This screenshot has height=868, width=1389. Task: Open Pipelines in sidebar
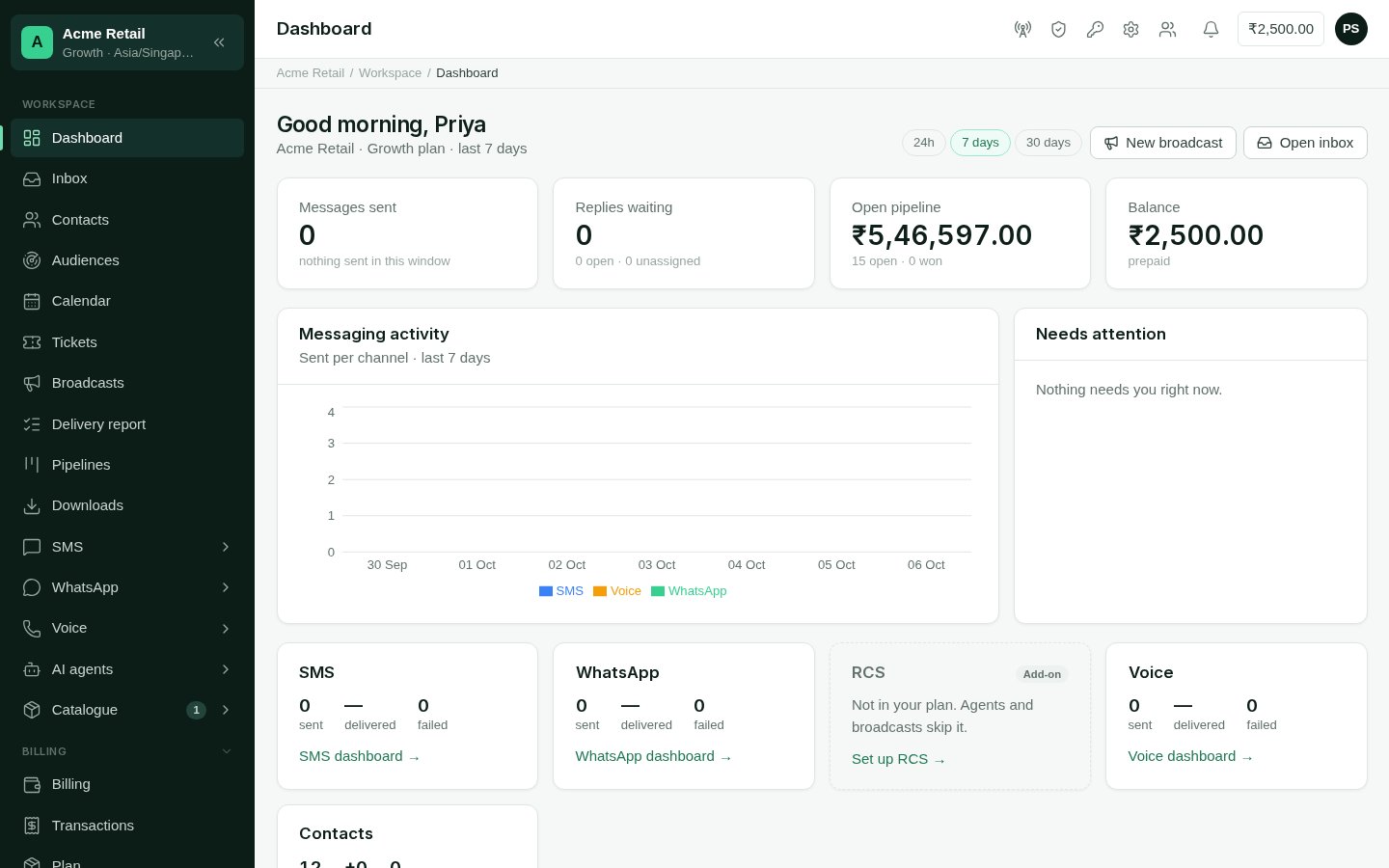tap(127, 465)
